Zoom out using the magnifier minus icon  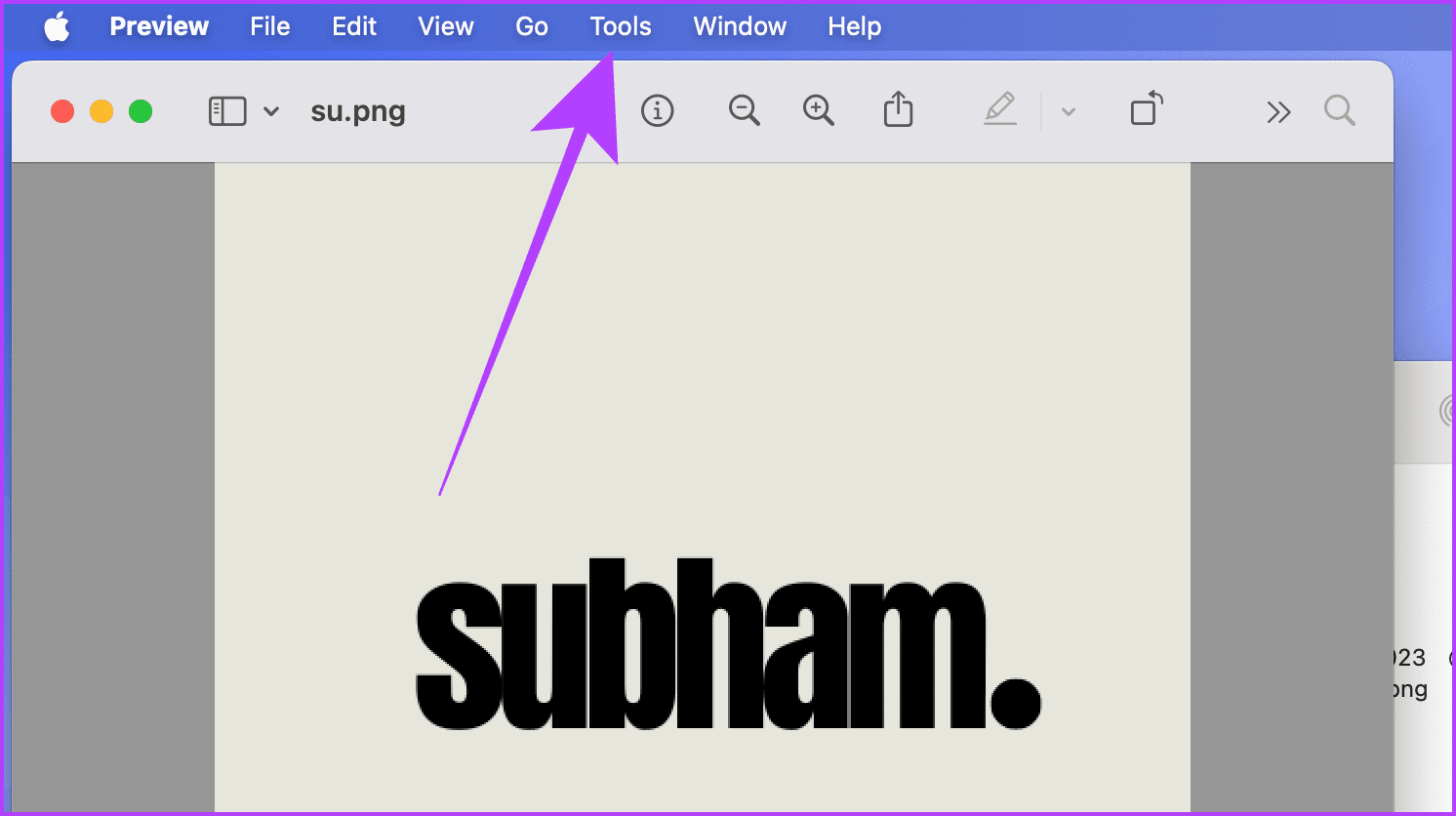tap(744, 110)
